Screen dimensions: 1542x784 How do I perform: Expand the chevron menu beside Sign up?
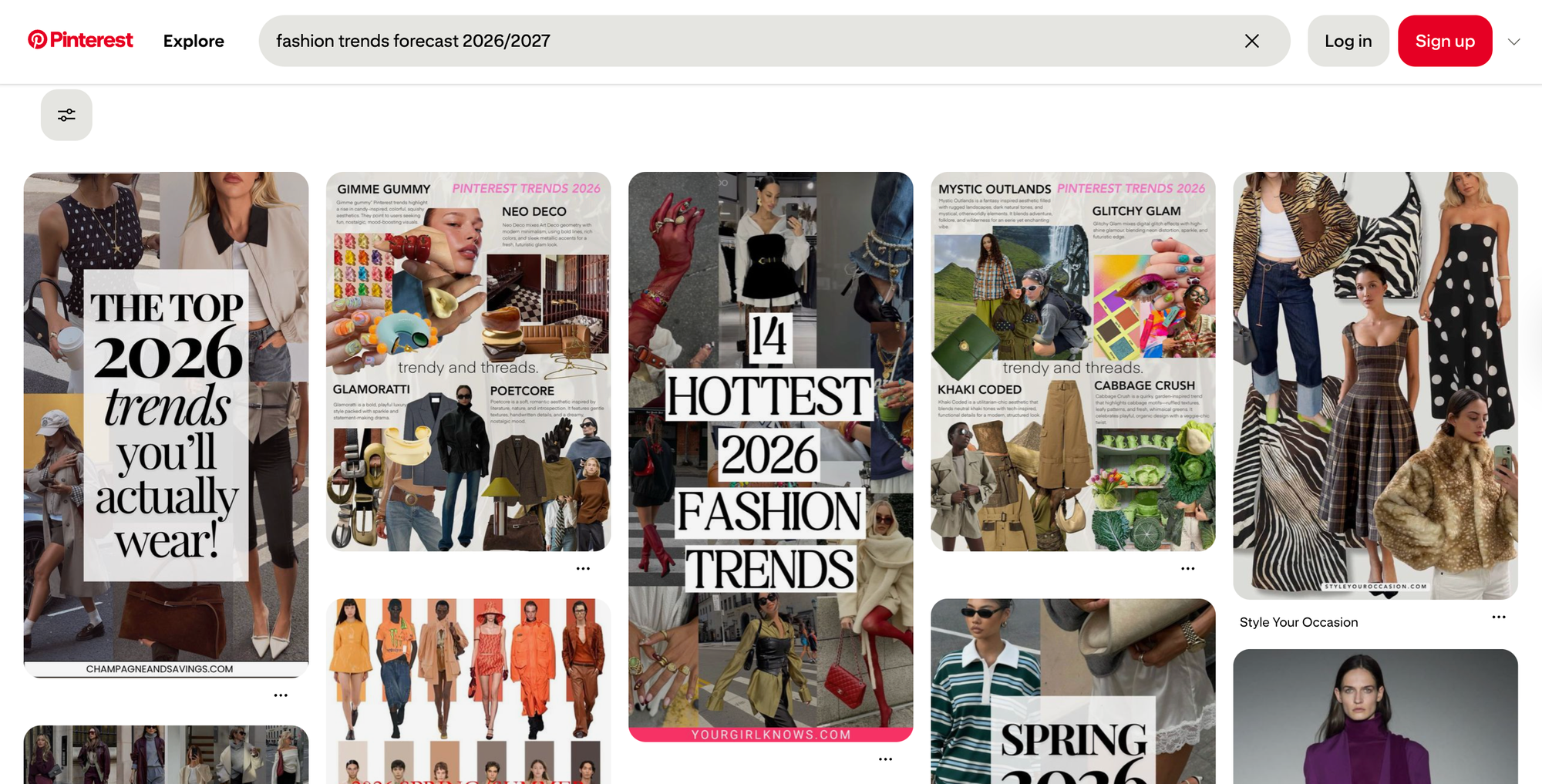click(x=1513, y=42)
